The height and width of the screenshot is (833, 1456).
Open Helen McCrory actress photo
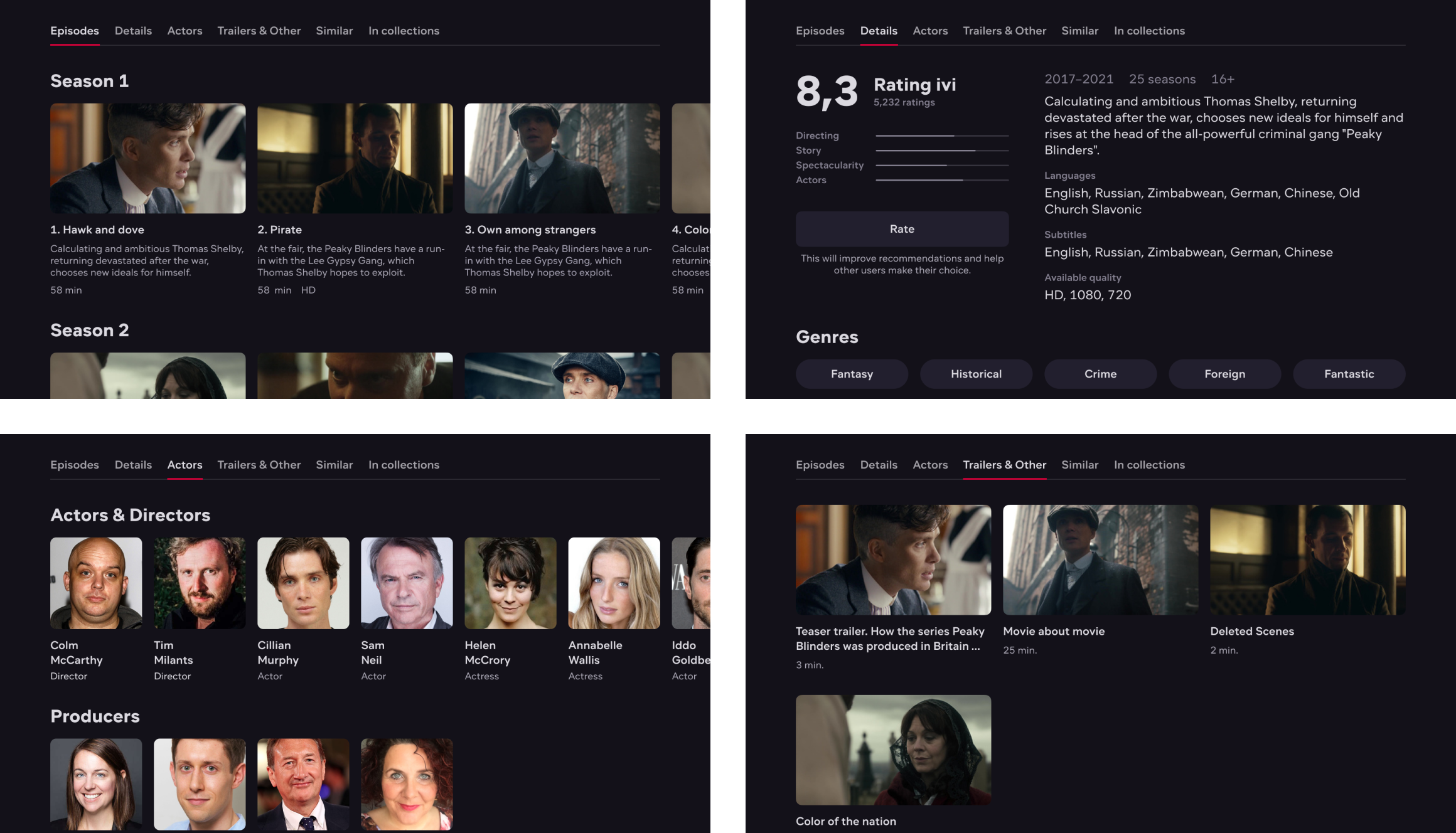pos(510,583)
